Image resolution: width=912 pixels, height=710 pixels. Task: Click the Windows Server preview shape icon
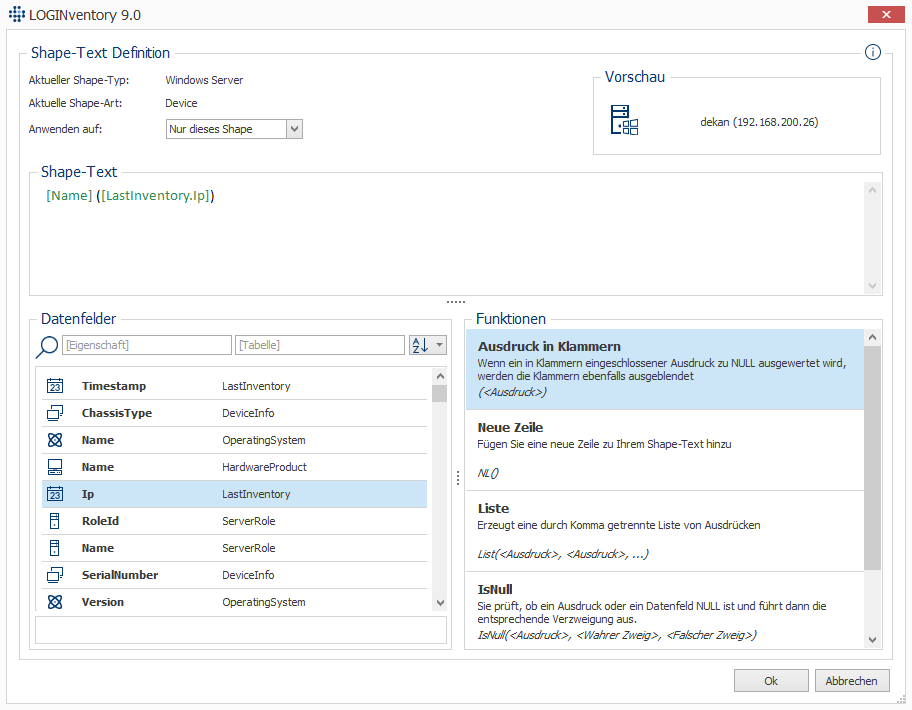tap(624, 120)
